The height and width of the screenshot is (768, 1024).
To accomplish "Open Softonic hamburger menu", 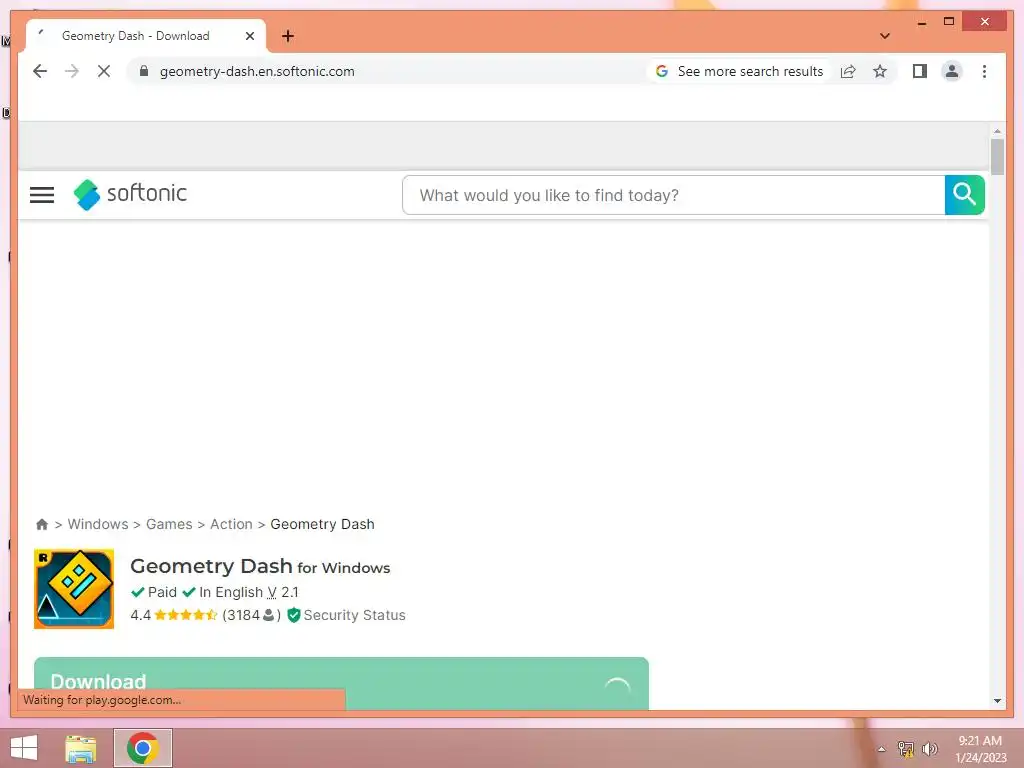I will pyautogui.click(x=42, y=195).
